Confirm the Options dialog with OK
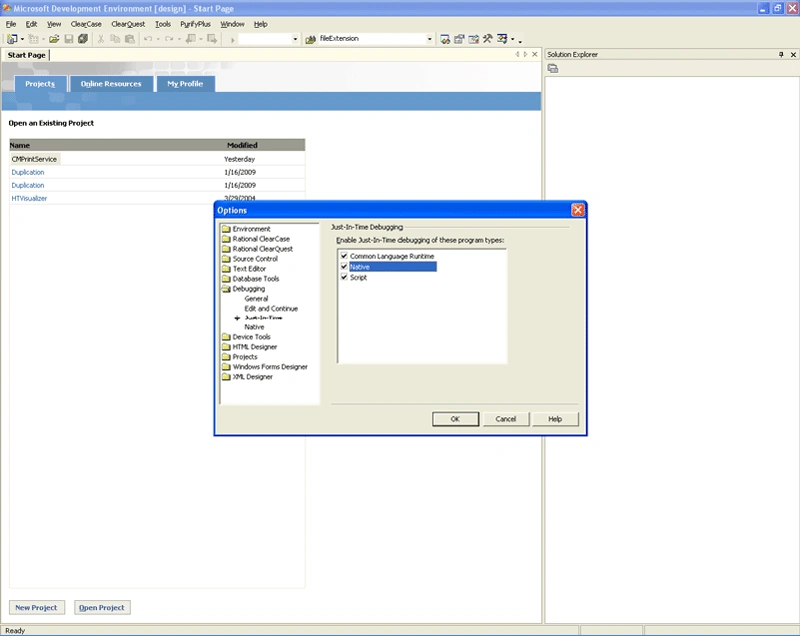Viewport: 800px width, 636px height. point(455,419)
